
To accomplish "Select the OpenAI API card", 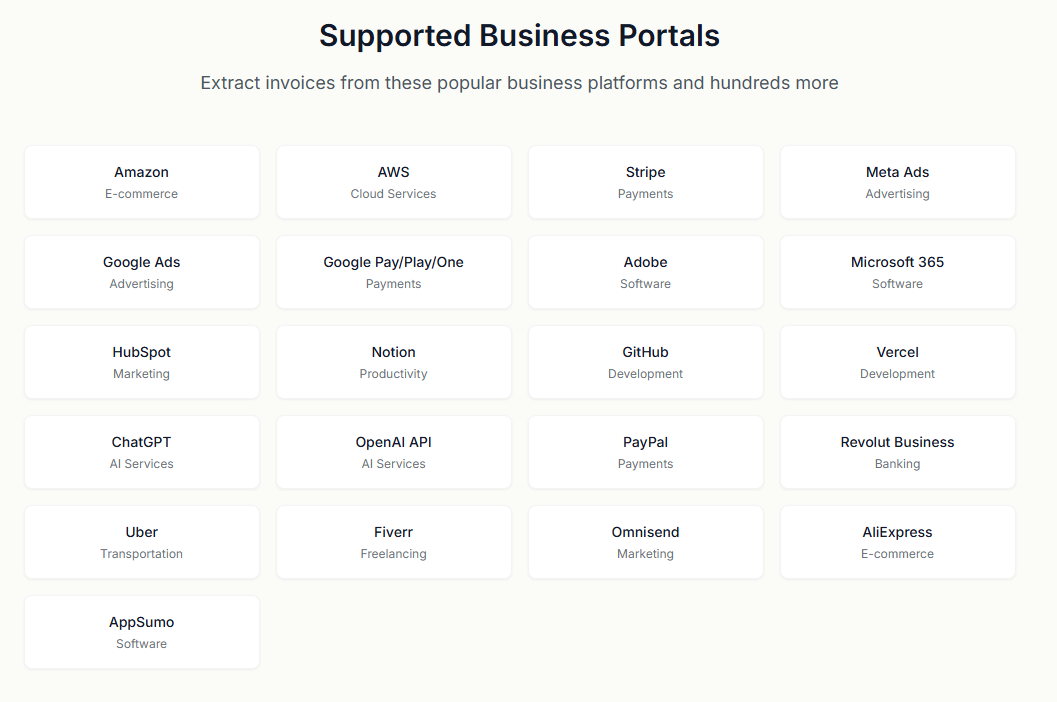I will pos(394,452).
